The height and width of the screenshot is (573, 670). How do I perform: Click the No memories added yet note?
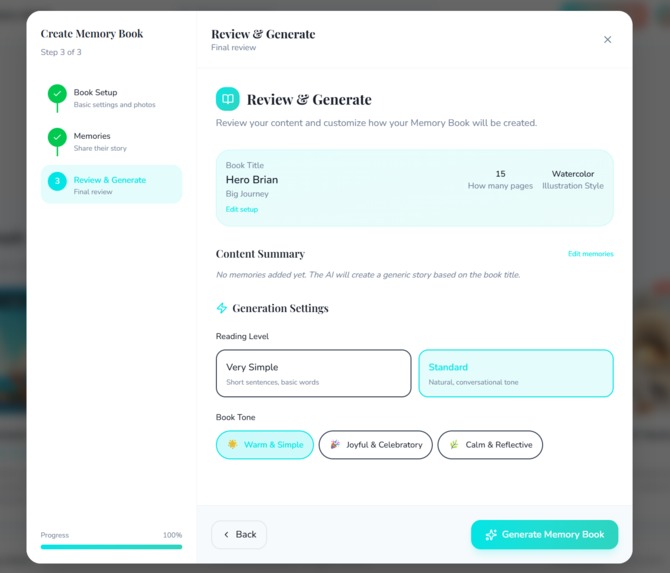(368, 275)
